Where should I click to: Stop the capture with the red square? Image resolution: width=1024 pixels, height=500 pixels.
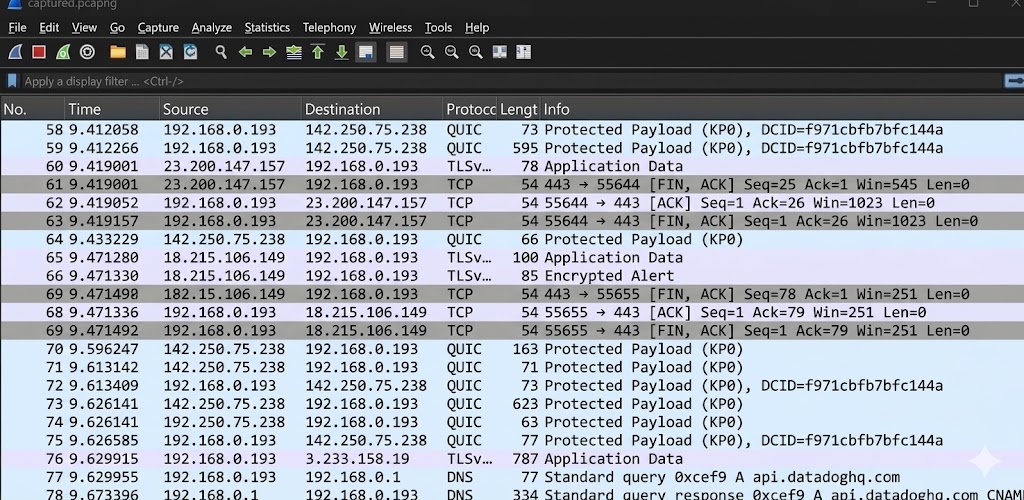click(x=39, y=52)
